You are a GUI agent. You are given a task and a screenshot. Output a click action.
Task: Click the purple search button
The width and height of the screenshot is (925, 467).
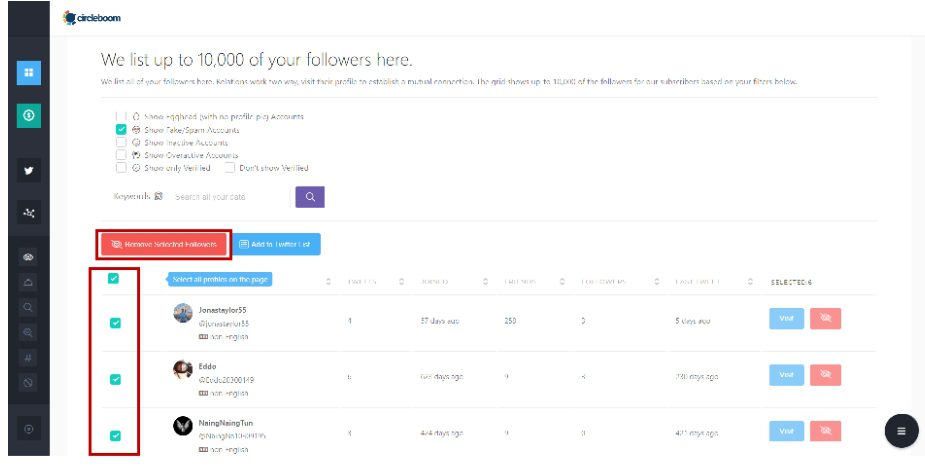click(310, 197)
